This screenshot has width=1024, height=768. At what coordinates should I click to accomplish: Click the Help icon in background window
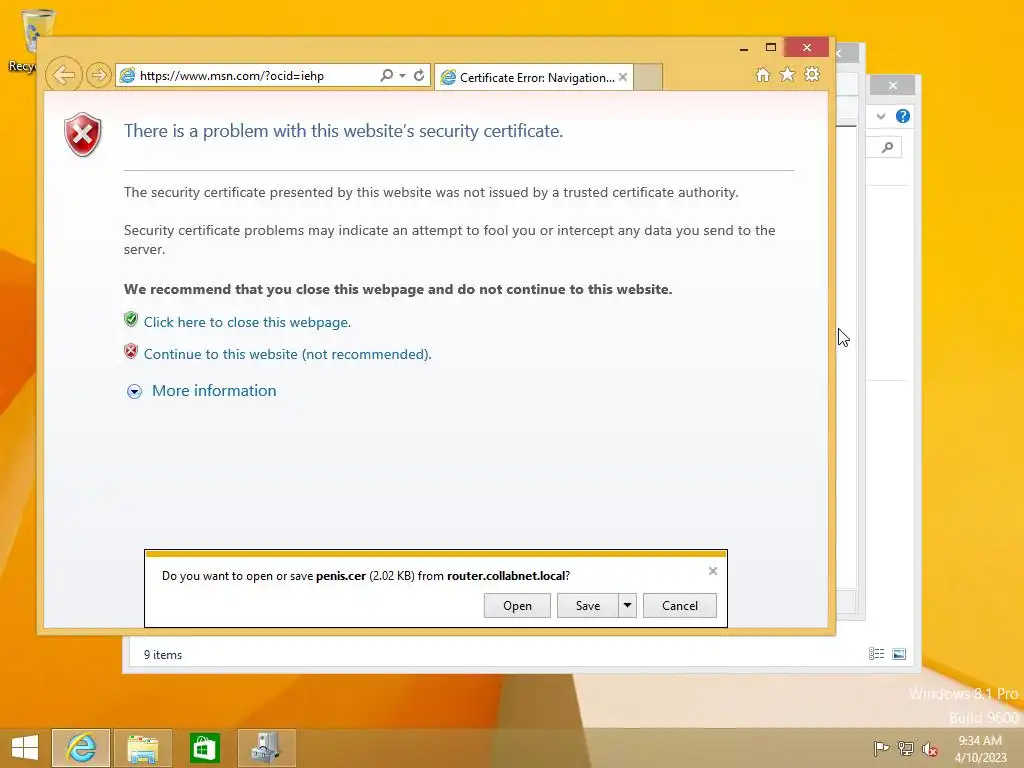point(903,116)
